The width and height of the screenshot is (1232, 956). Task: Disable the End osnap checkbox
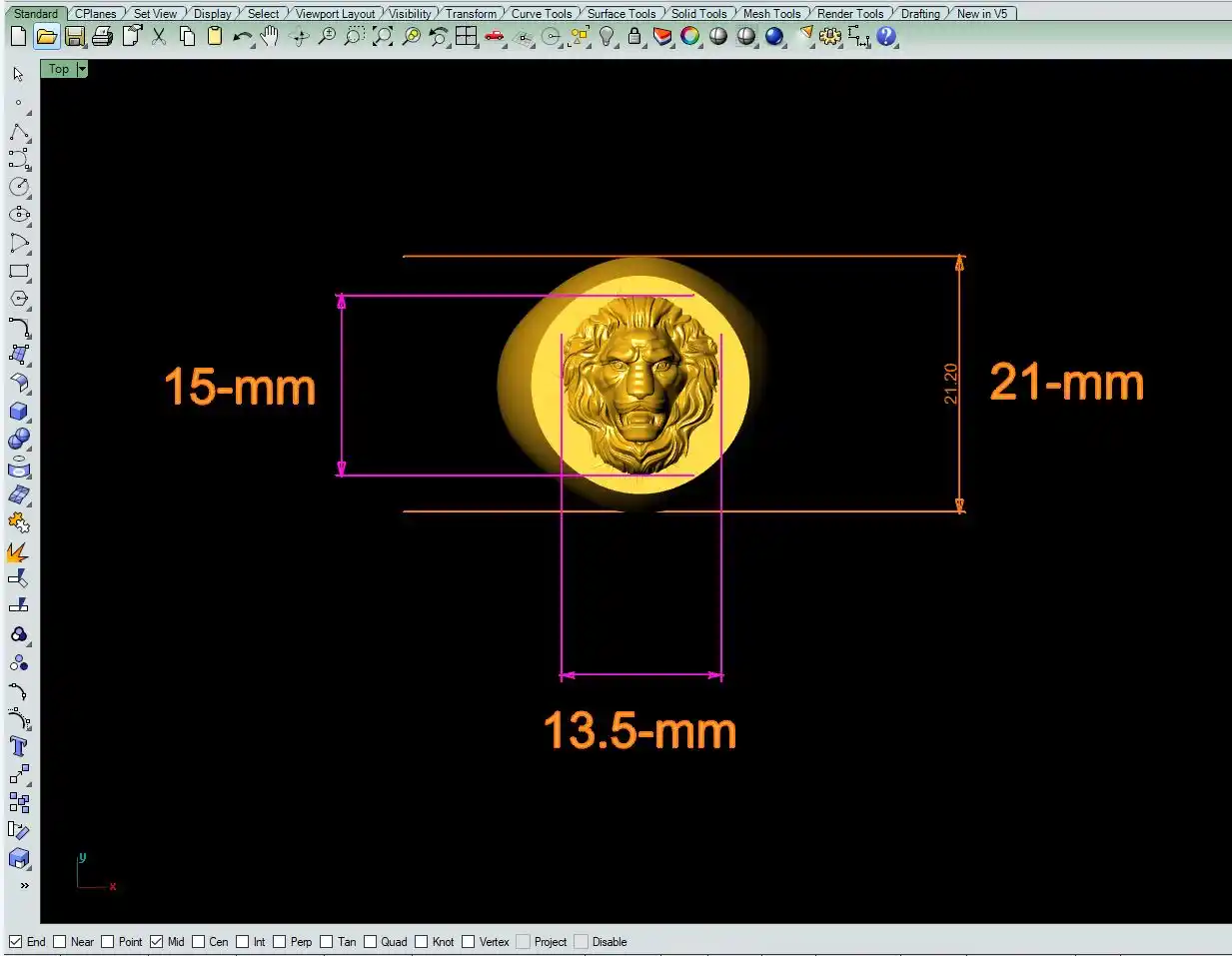(x=15, y=941)
